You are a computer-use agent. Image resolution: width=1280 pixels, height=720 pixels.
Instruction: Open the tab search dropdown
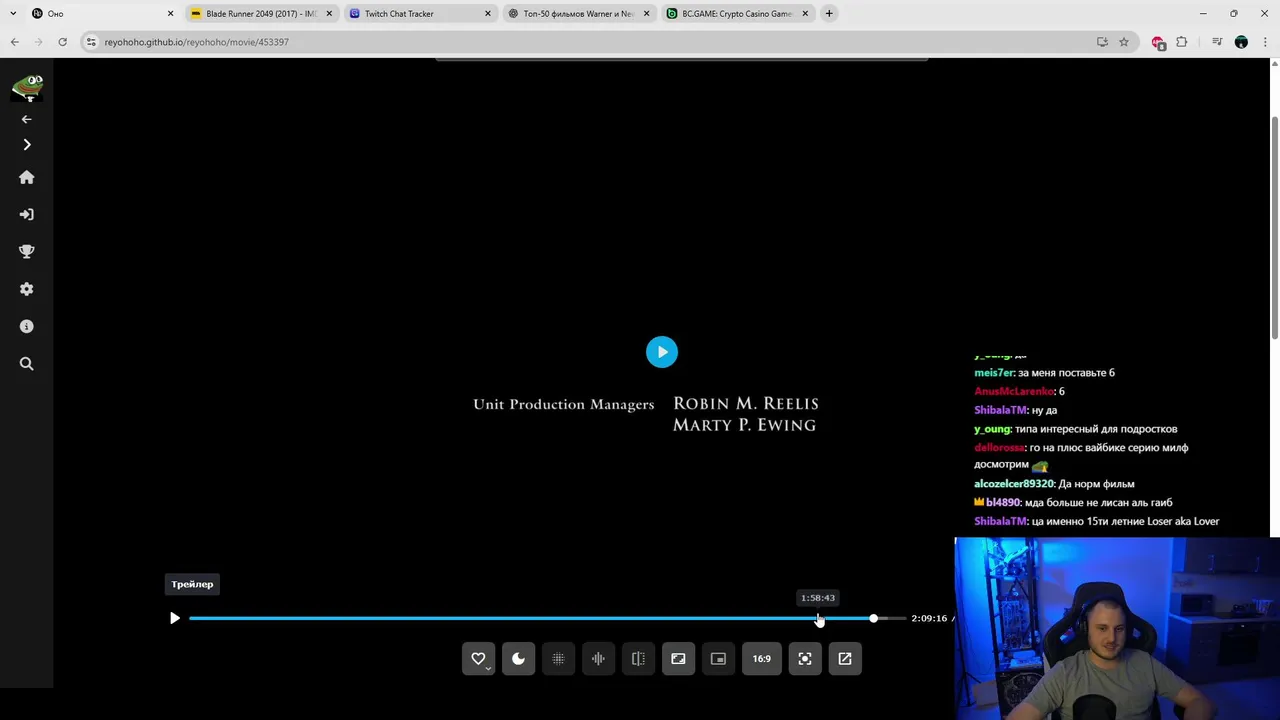pos(13,14)
